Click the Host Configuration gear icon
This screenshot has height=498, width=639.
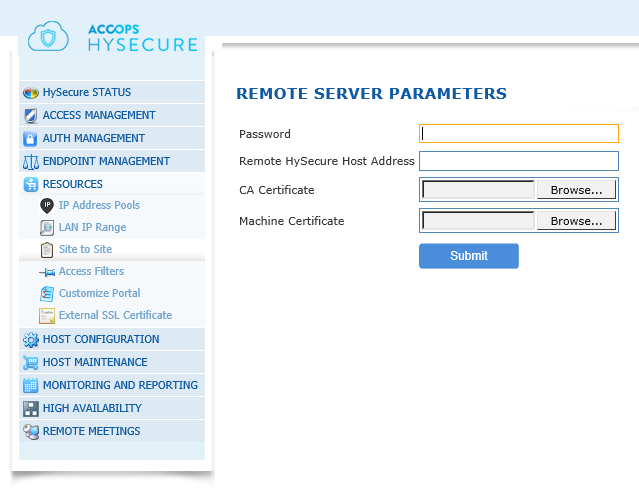(31, 340)
